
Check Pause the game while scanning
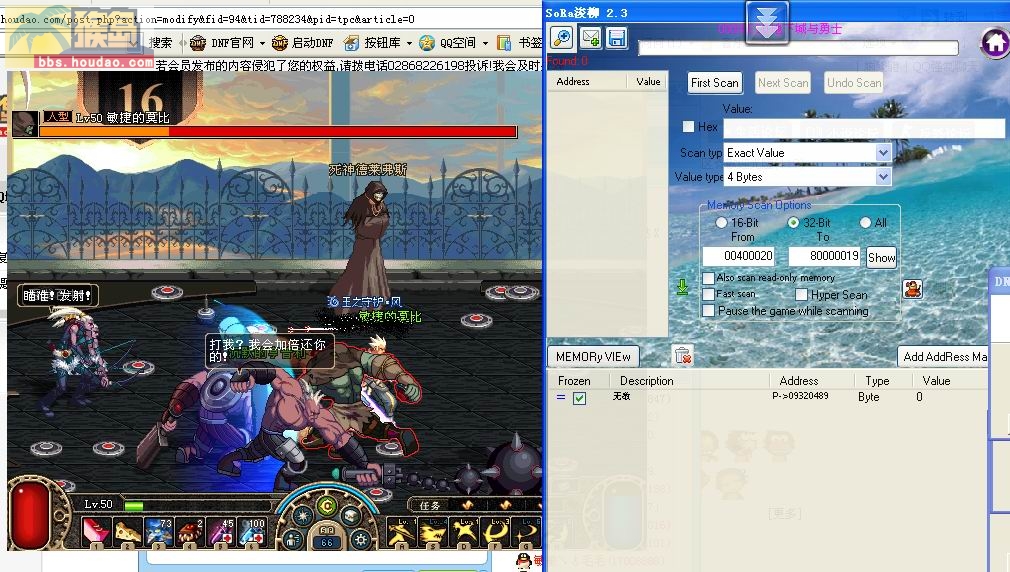[x=709, y=311]
